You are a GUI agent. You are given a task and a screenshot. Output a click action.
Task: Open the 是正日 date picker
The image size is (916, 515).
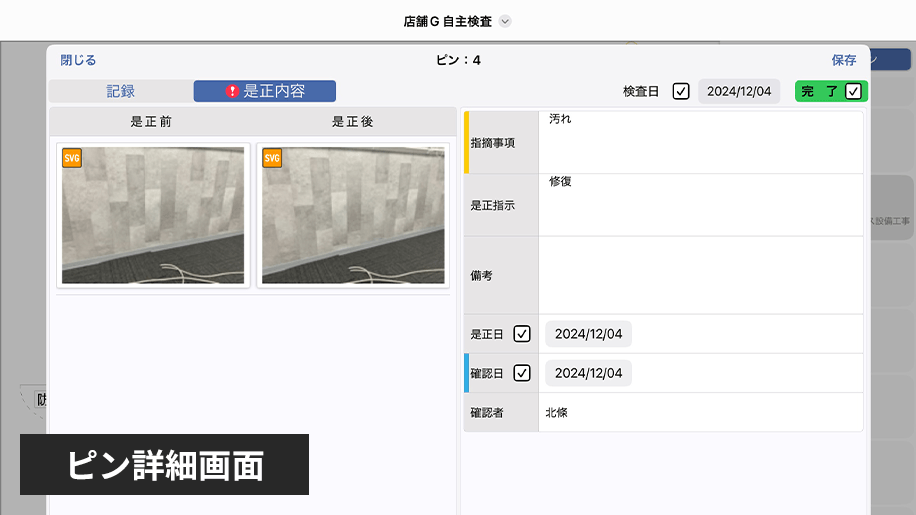tap(588, 334)
